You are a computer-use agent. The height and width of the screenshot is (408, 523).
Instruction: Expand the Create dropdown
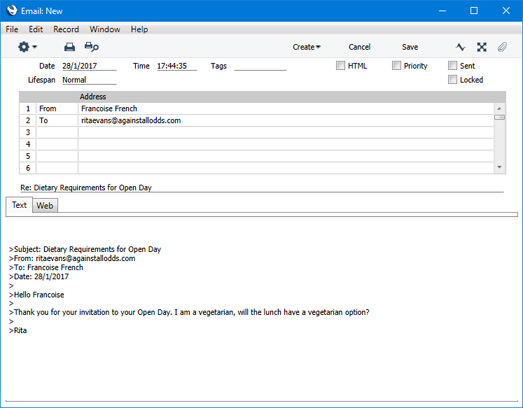point(306,47)
